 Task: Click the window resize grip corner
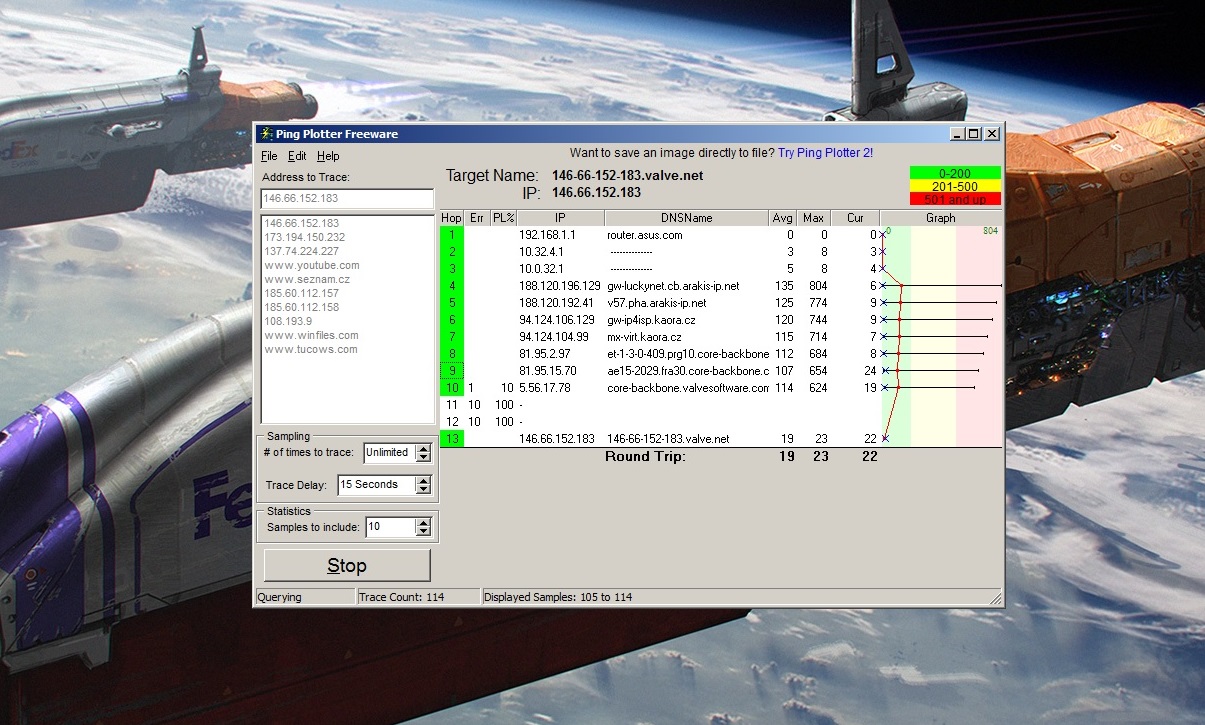(x=995, y=598)
